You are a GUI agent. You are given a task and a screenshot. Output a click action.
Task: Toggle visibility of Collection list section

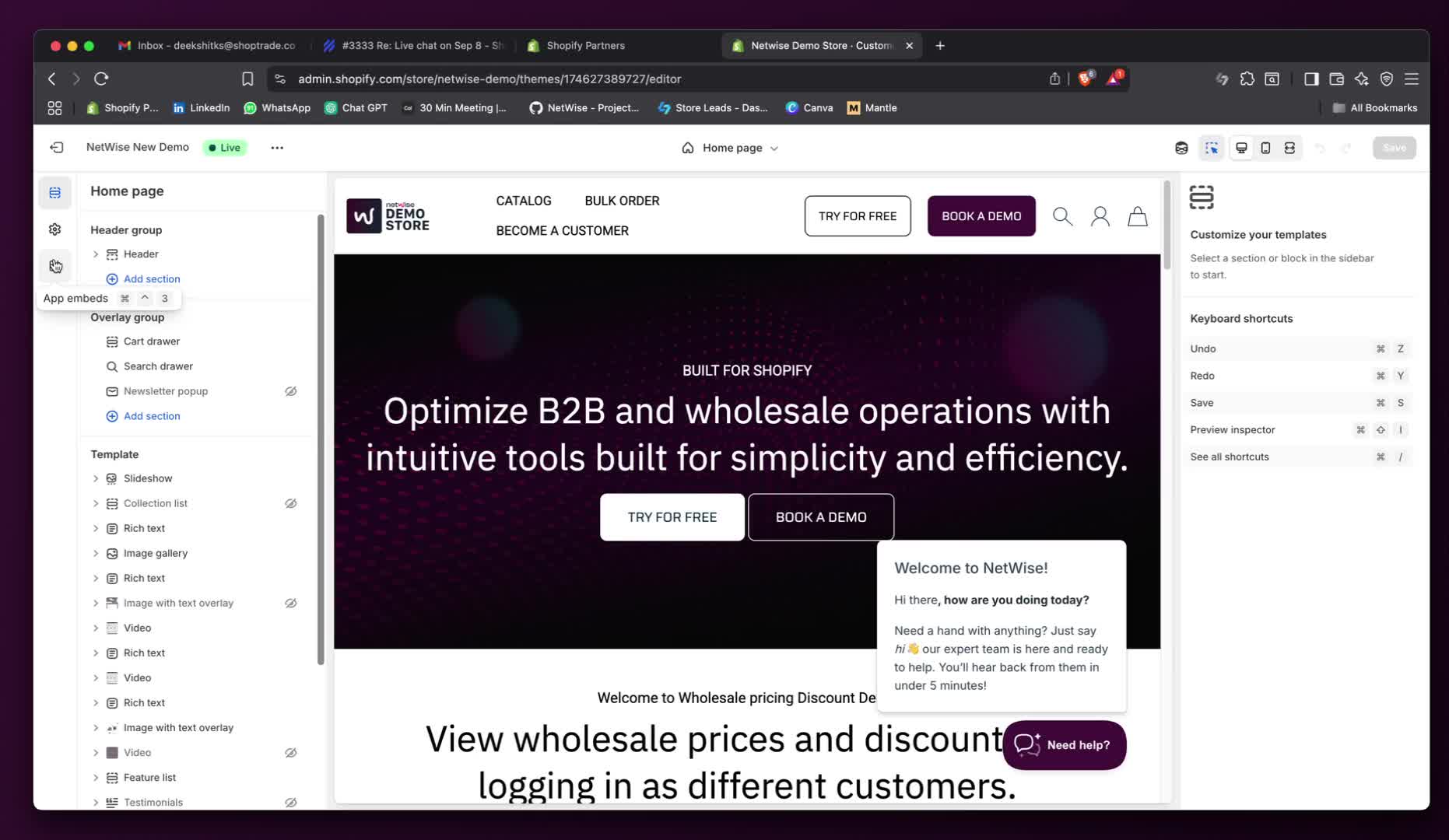pyautogui.click(x=291, y=503)
